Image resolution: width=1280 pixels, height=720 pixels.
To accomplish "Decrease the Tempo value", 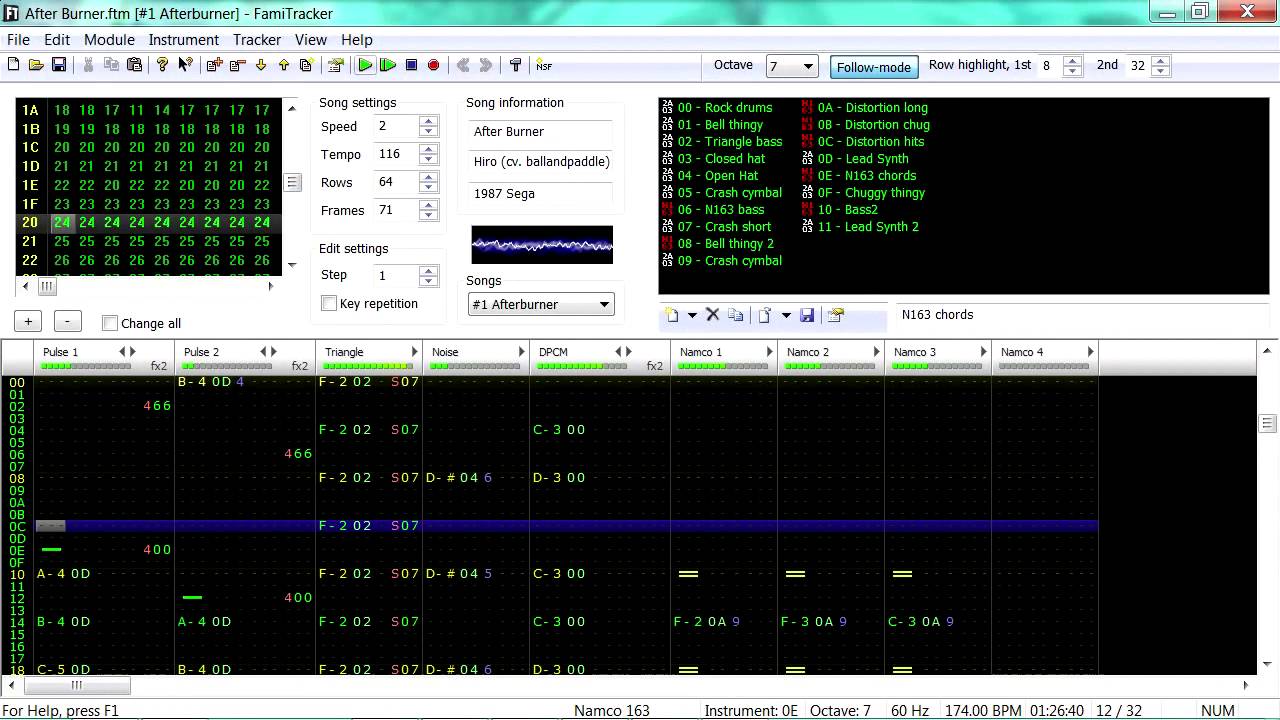I will point(429,160).
